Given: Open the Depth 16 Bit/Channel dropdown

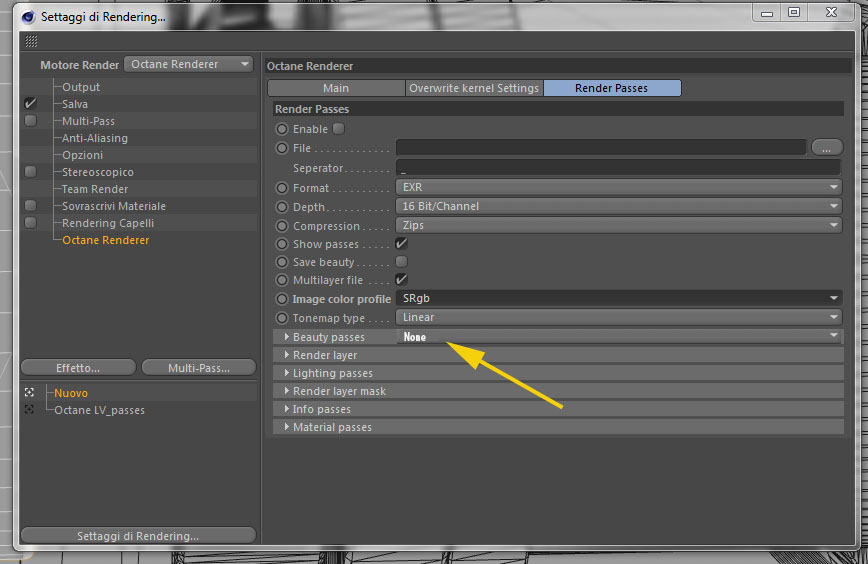Looking at the screenshot, I should point(619,206).
